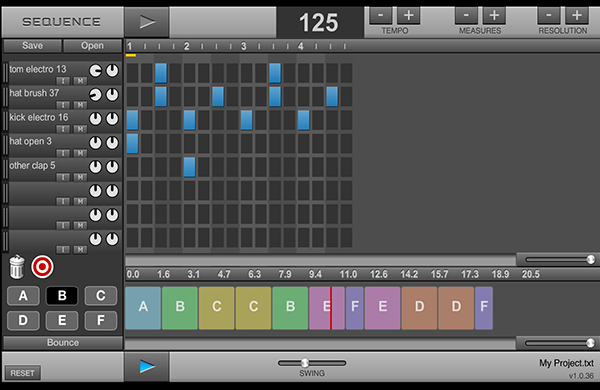Increase tempo with the plus button
The height and width of the screenshot is (390, 600).
(x=408, y=16)
